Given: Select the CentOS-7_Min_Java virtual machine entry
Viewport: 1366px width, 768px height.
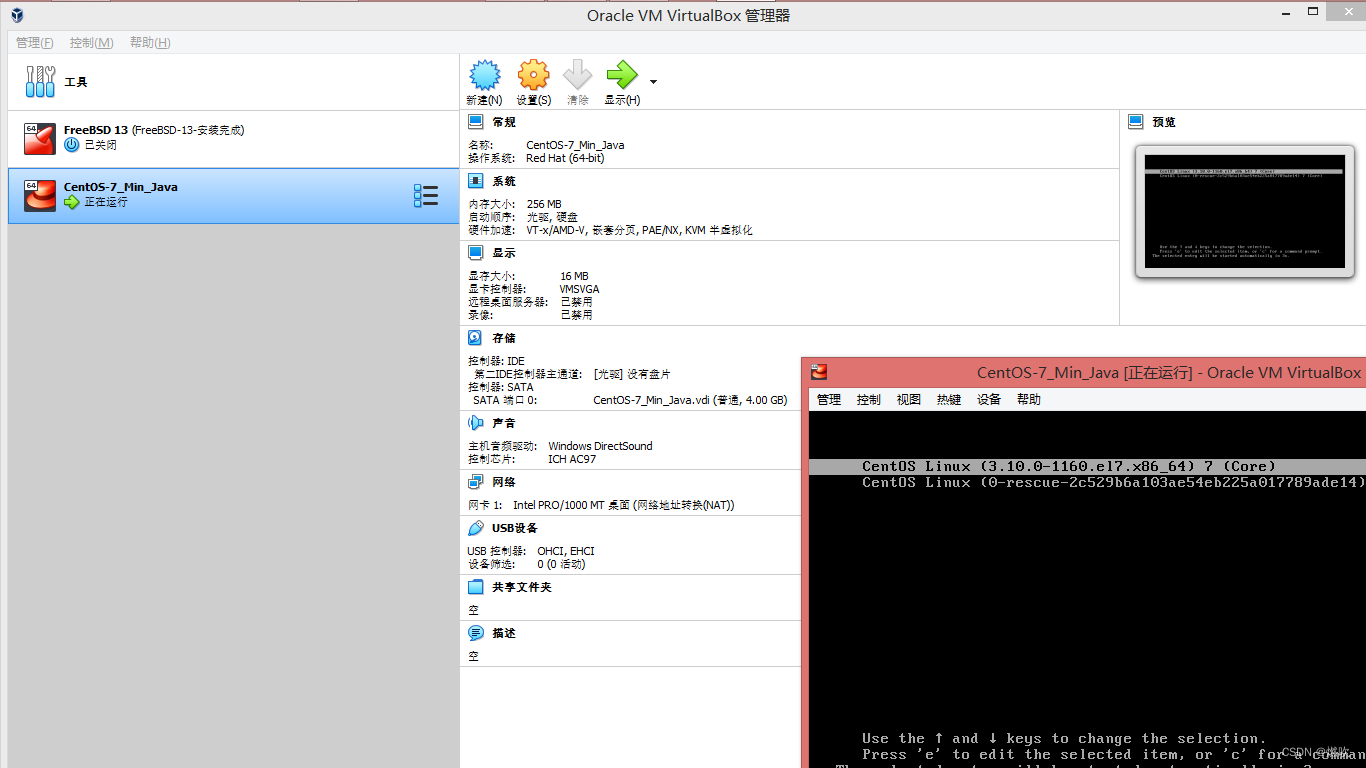Looking at the screenshot, I should [x=233, y=196].
